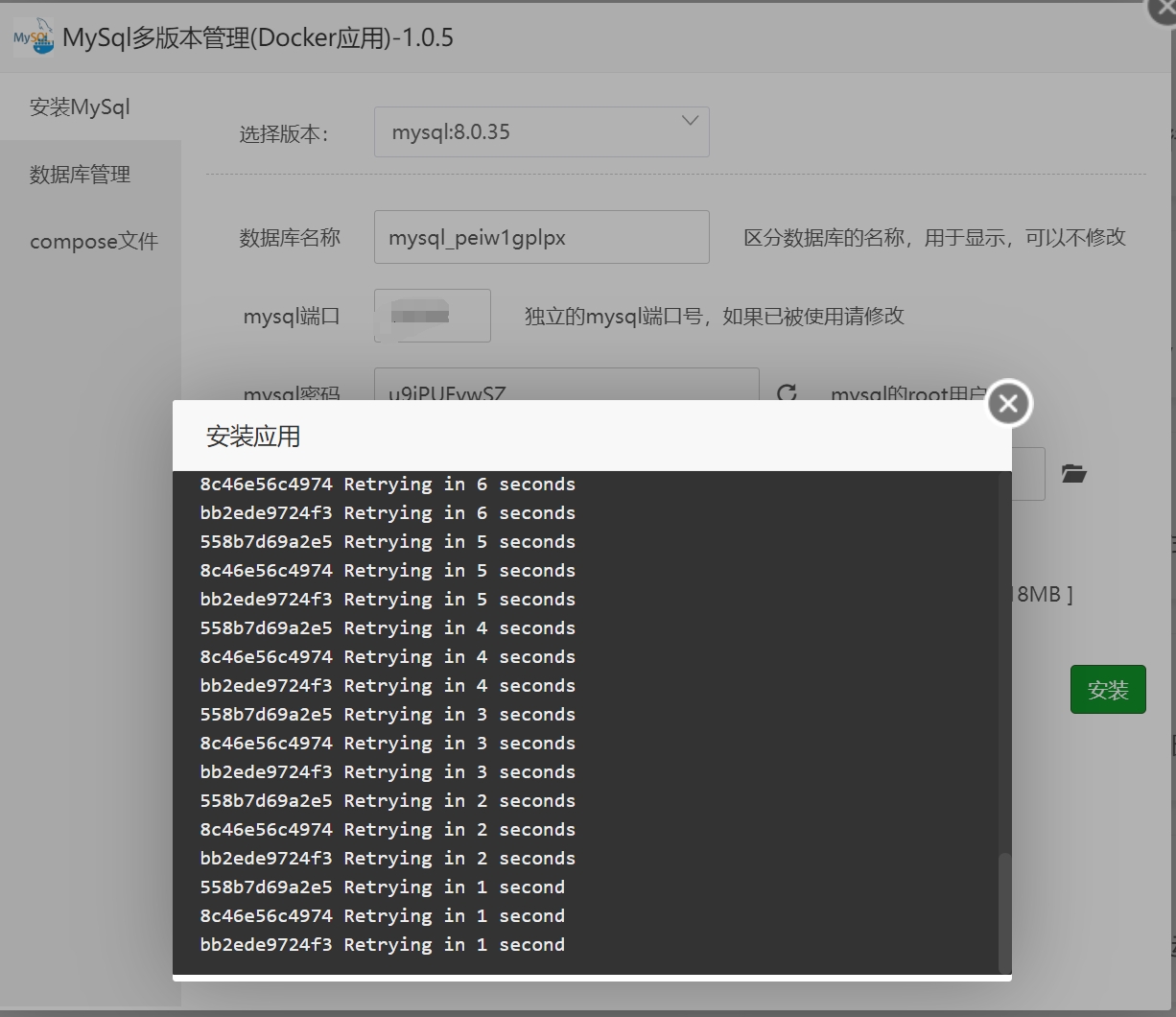Click the 区分数据库的名称 hint text
Image resolution: width=1176 pixels, height=1017 pixels.
click(934, 238)
